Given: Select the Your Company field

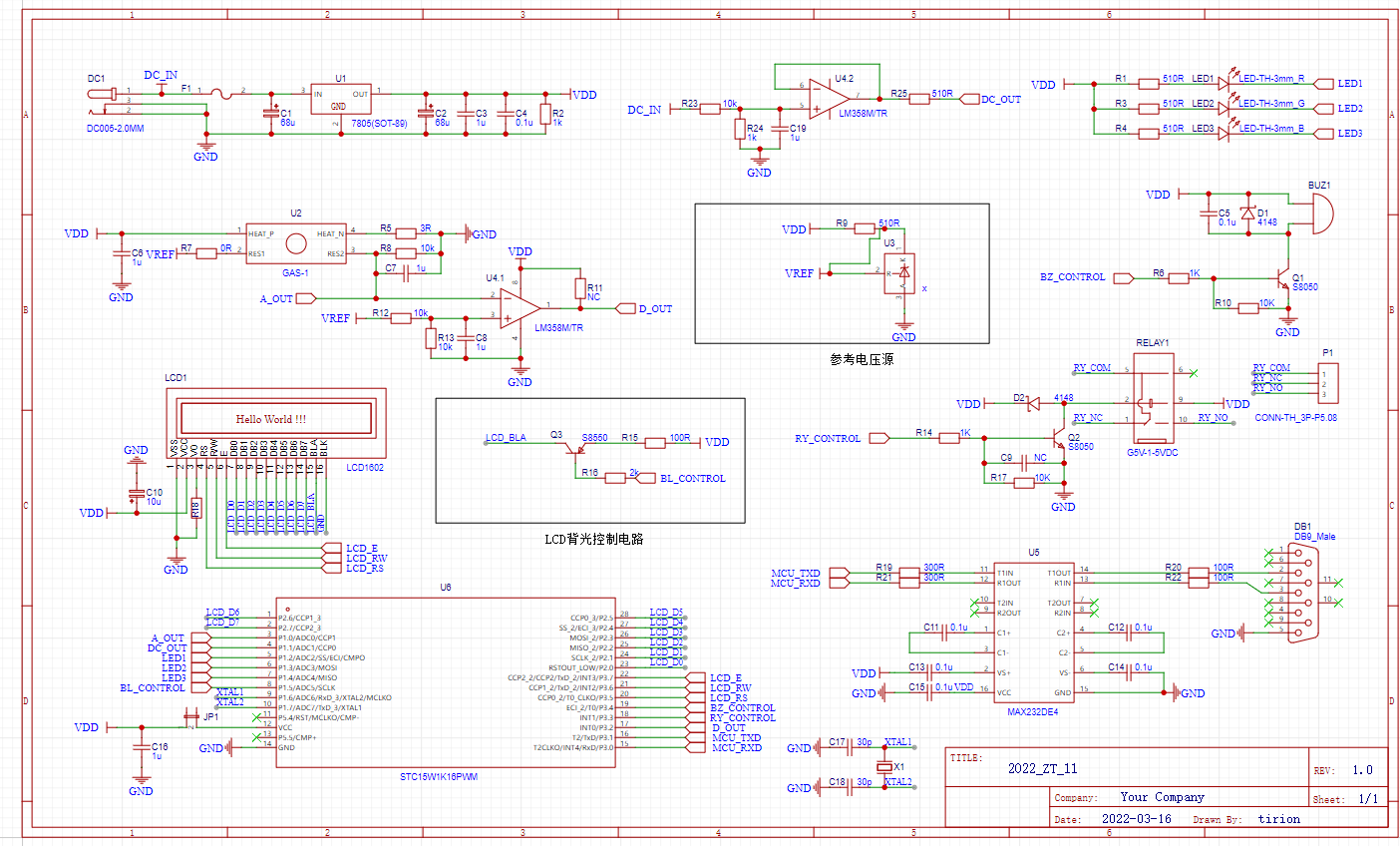Looking at the screenshot, I should (1162, 797).
